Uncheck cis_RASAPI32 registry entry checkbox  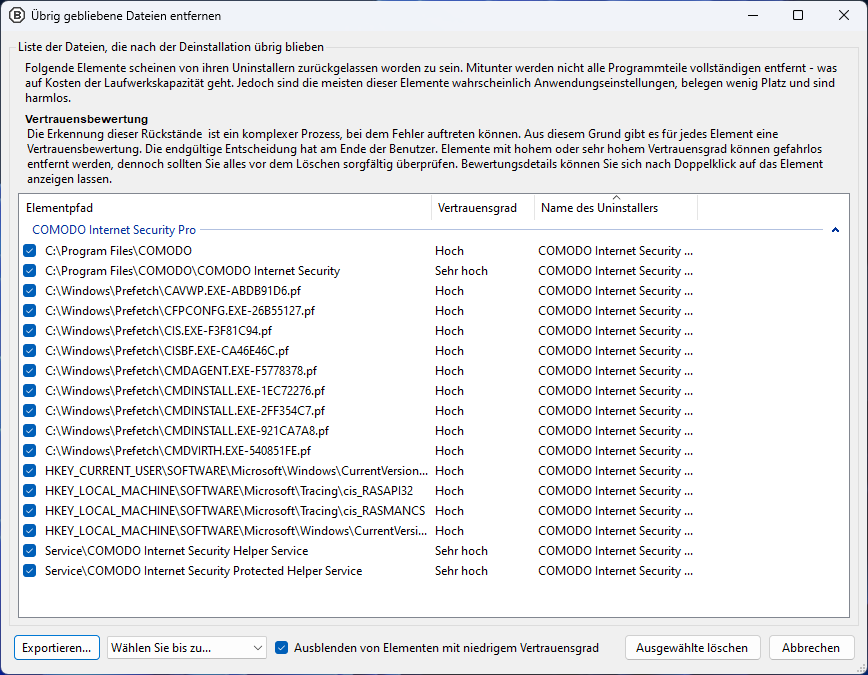30,491
